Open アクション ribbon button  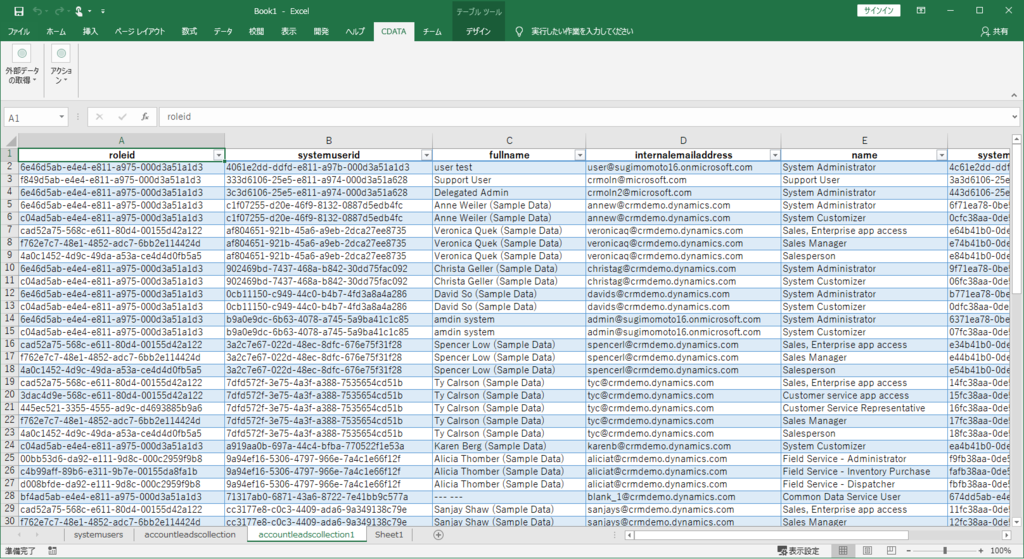pos(61,65)
